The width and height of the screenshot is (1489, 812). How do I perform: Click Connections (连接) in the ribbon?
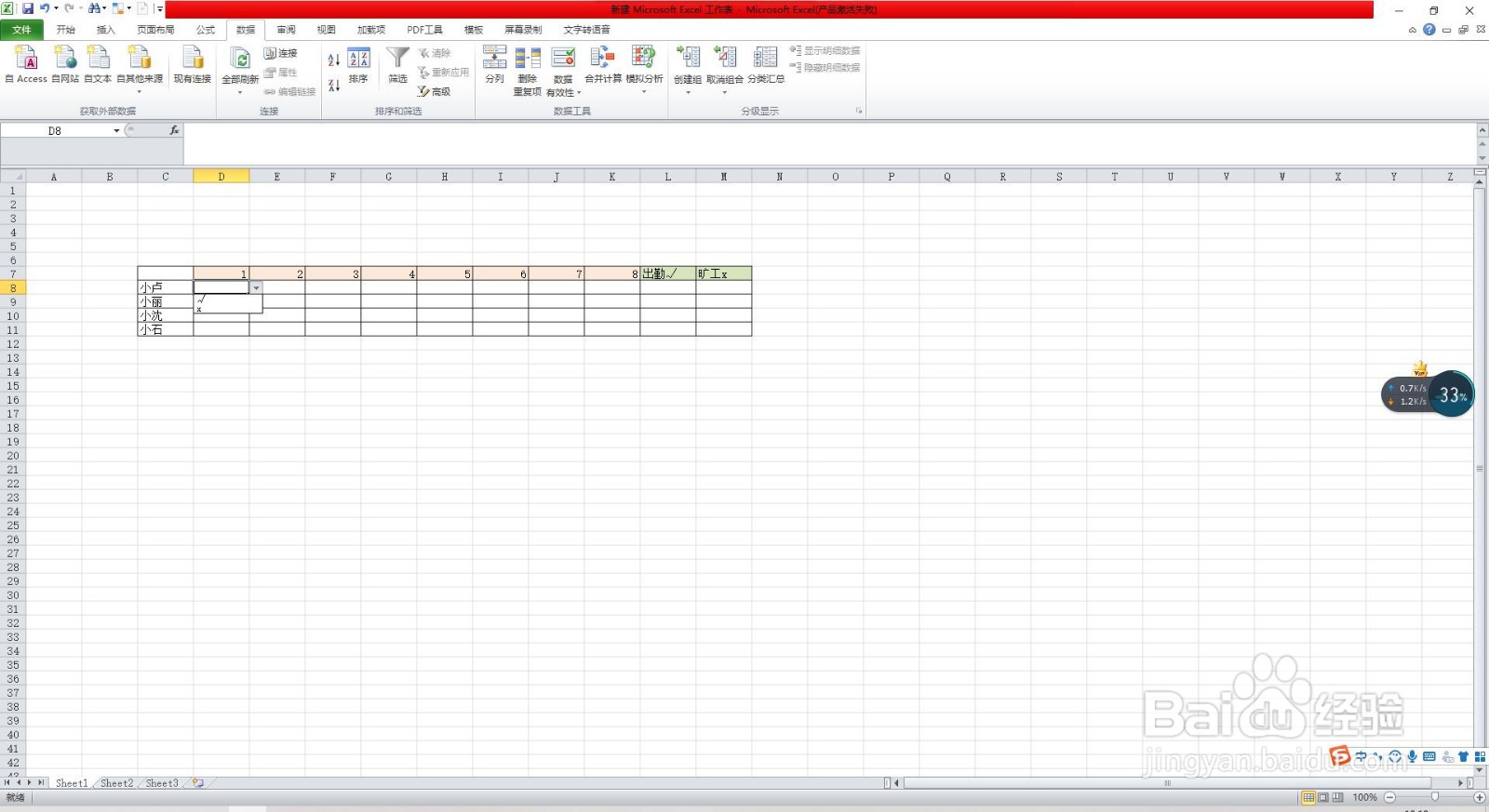[x=281, y=53]
